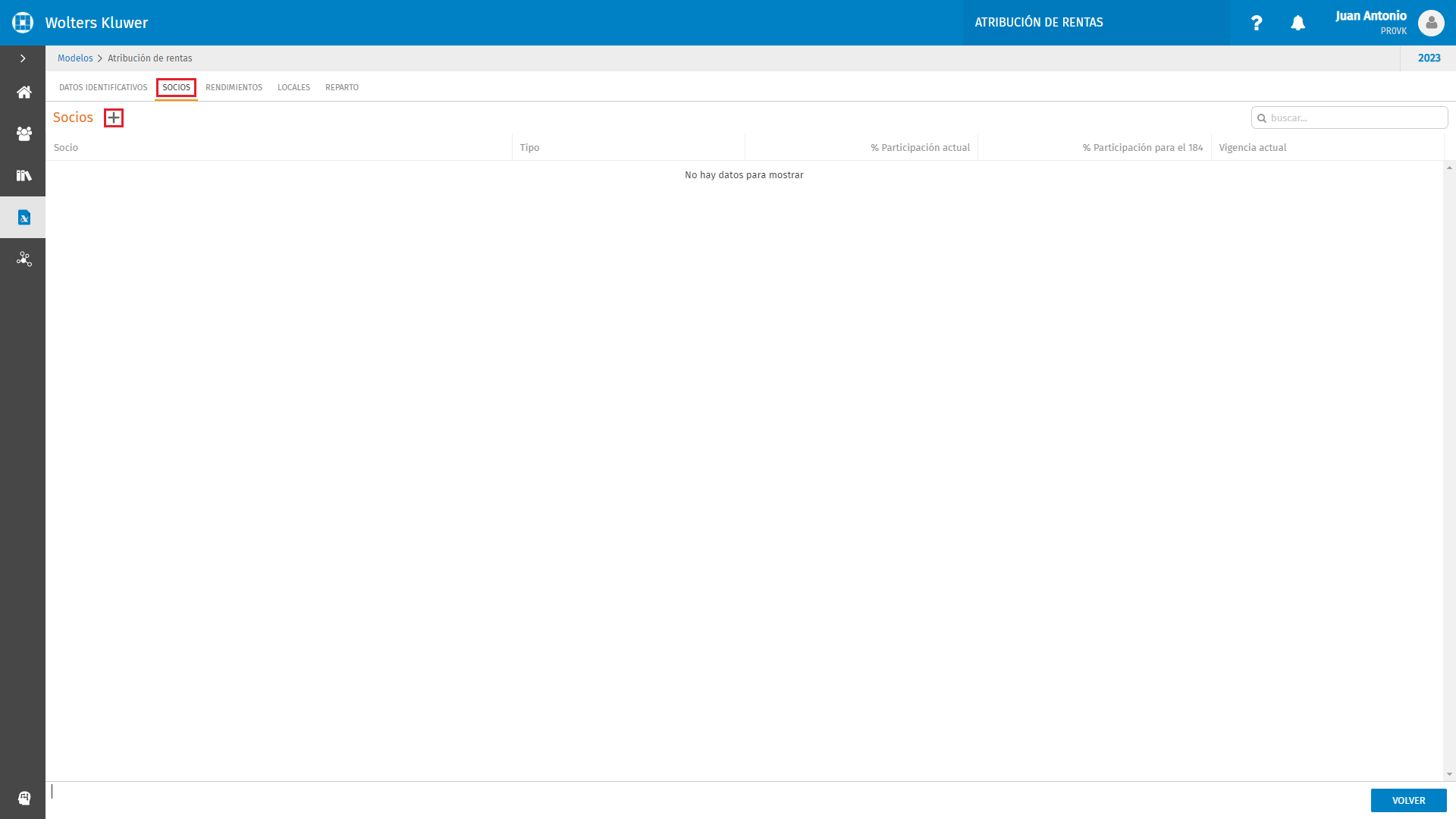The image size is (1456, 819).
Task: Sort by Vigencia actual column header
Action: pyautogui.click(x=1327, y=147)
